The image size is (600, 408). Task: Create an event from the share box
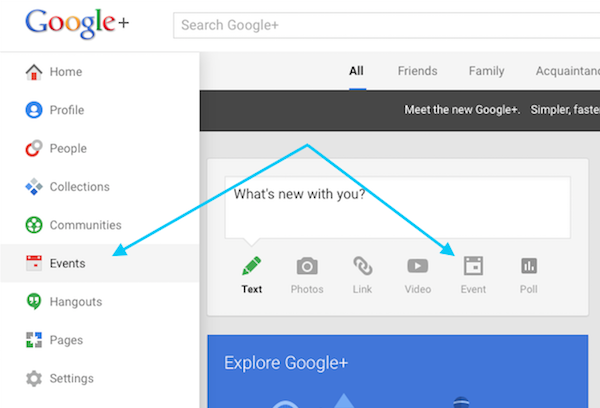click(473, 266)
